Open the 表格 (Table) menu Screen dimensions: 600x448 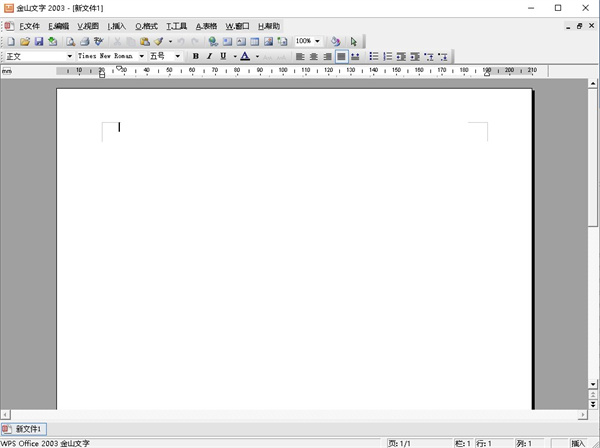point(206,25)
